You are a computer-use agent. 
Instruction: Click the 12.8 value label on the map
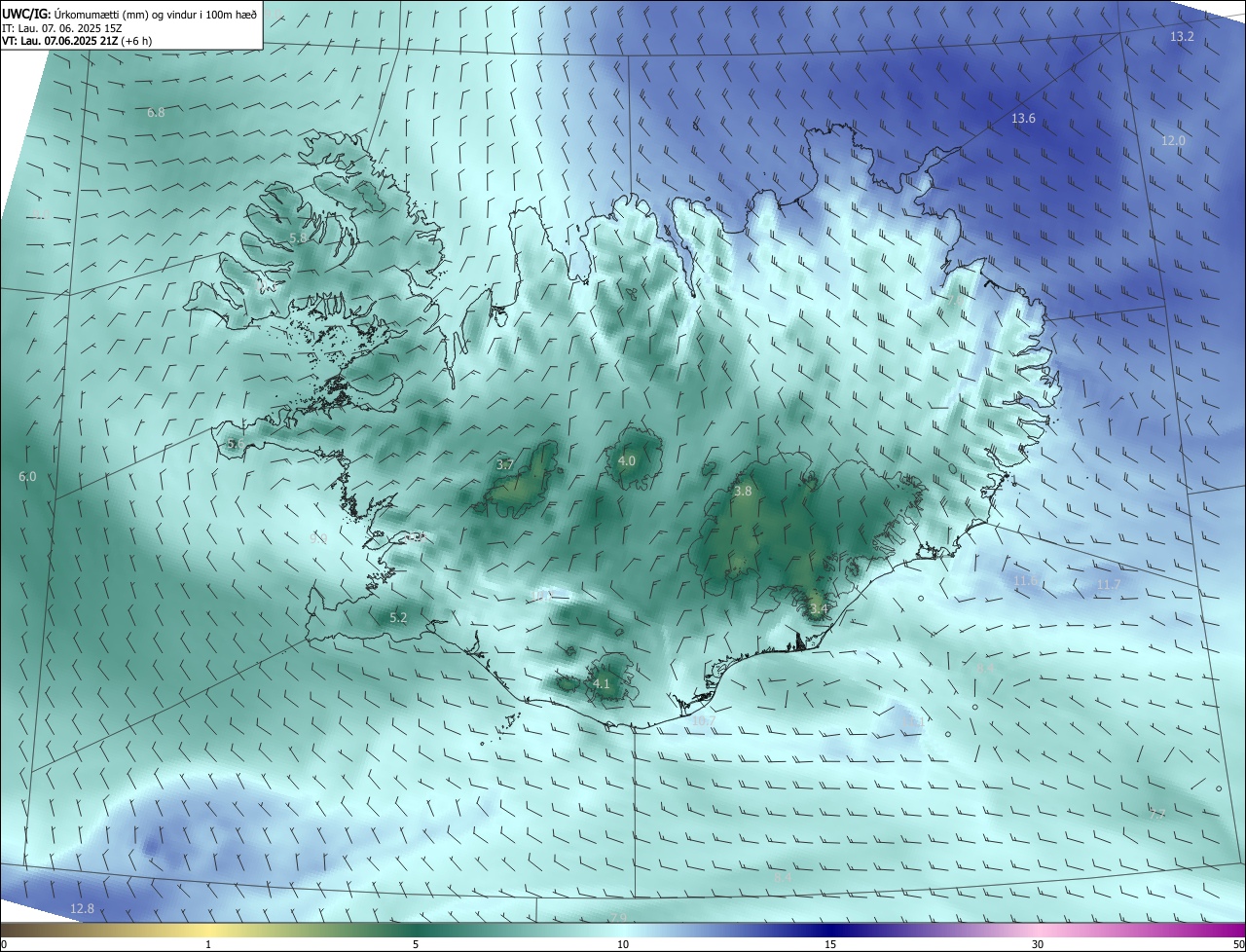(83, 909)
